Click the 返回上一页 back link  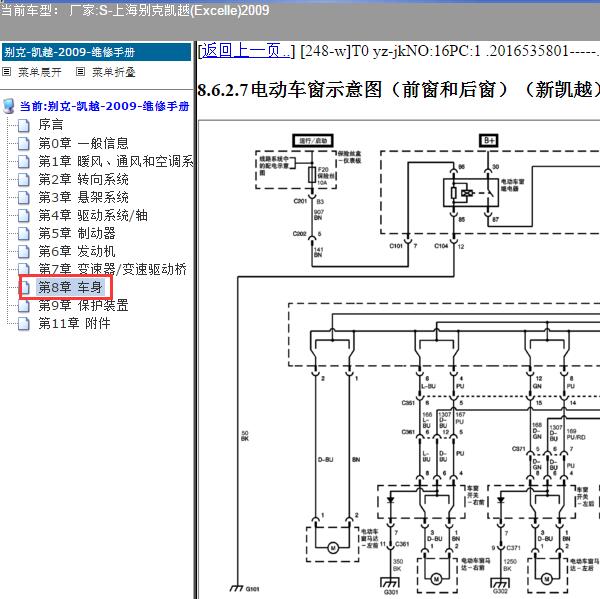coord(246,51)
